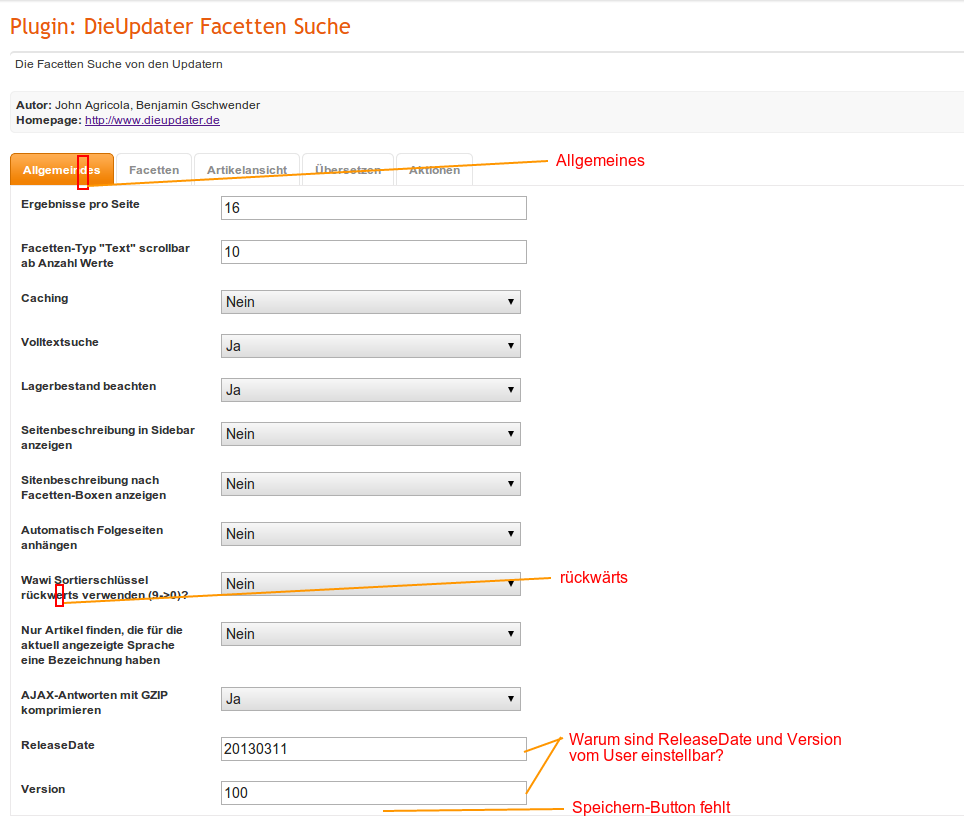Image resolution: width=964 pixels, height=824 pixels.
Task: Expand Sitenbeschreibung nach Facetten-Boxen anzeigen dropdown
Action: pos(371,484)
